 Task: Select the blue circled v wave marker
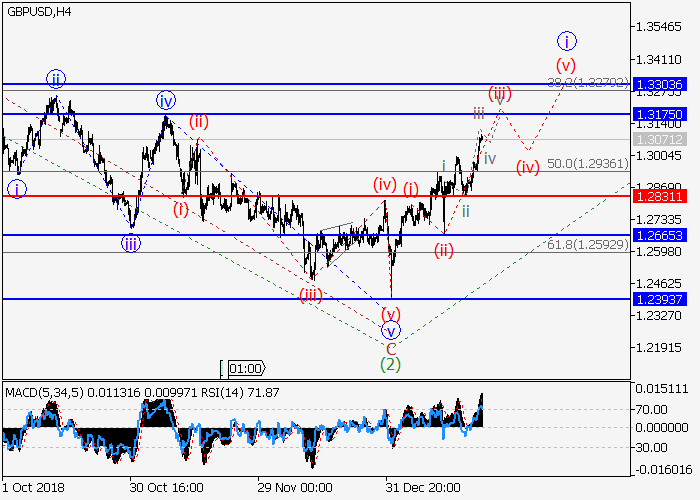point(391,330)
